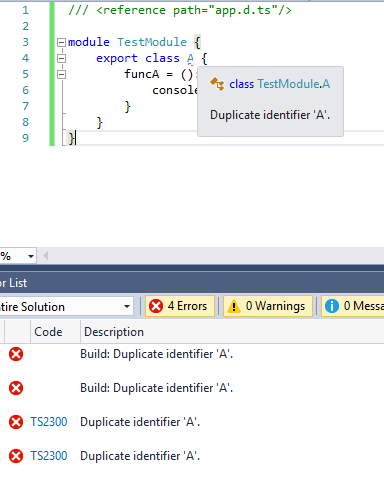Click the squiggled identifier A on line 4

point(190,59)
